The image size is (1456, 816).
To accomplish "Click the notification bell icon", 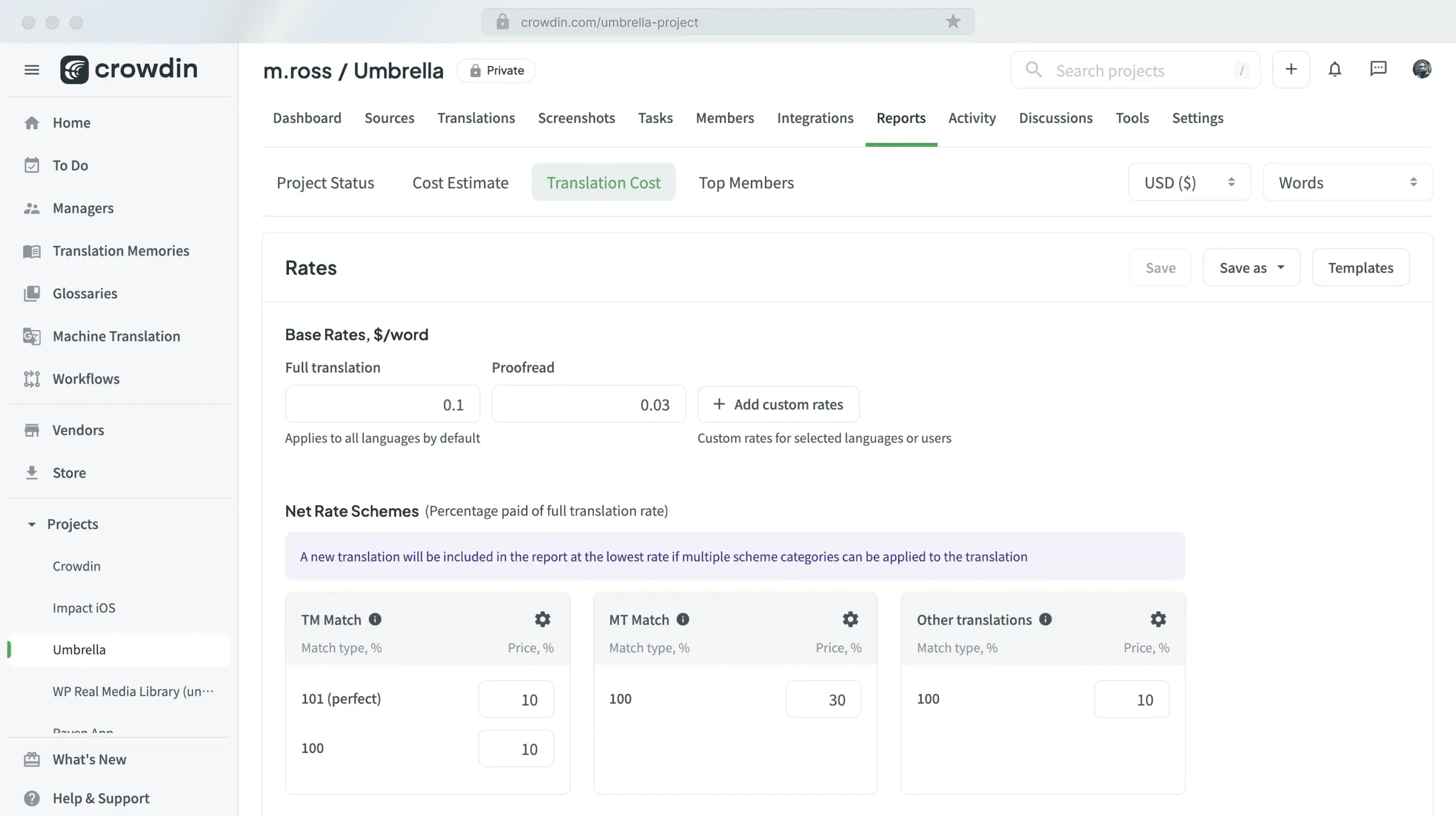I will tap(1335, 70).
